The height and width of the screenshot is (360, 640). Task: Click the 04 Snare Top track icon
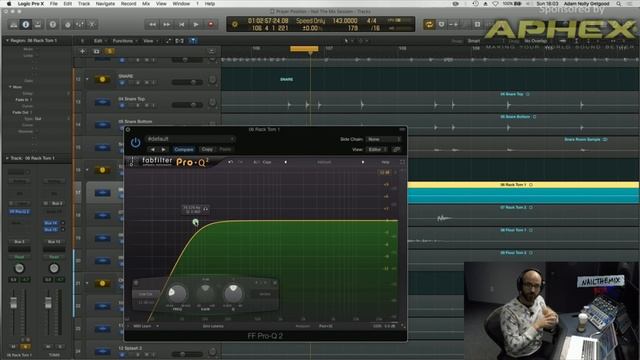(x=102, y=102)
